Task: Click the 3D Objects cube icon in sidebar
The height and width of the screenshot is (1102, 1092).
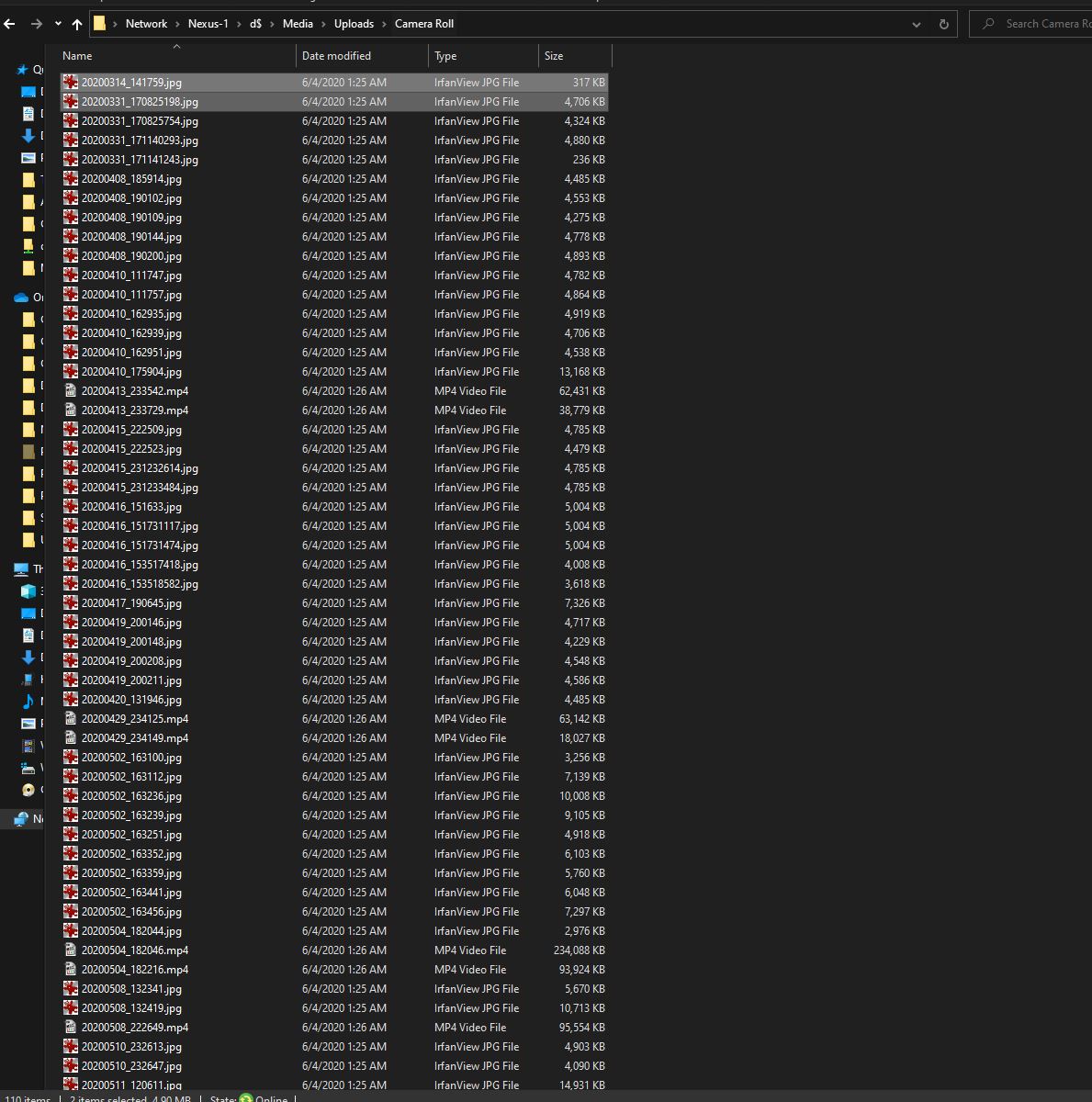Action: tap(28, 591)
